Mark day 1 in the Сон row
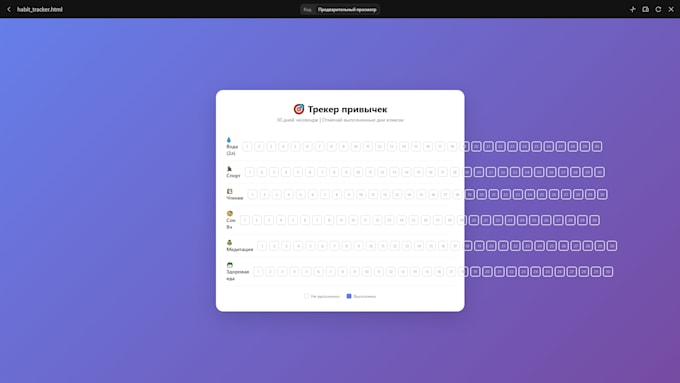The height and width of the screenshot is (383, 680). pos(245,220)
